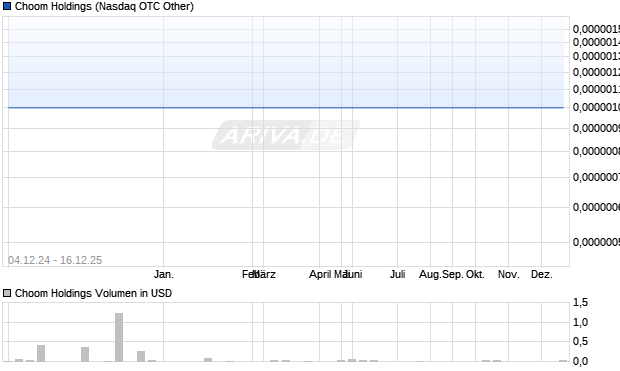Screen dimensions: 620x371
Task: Click the 'Sep.' month label
Action: [x=453, y=274]
